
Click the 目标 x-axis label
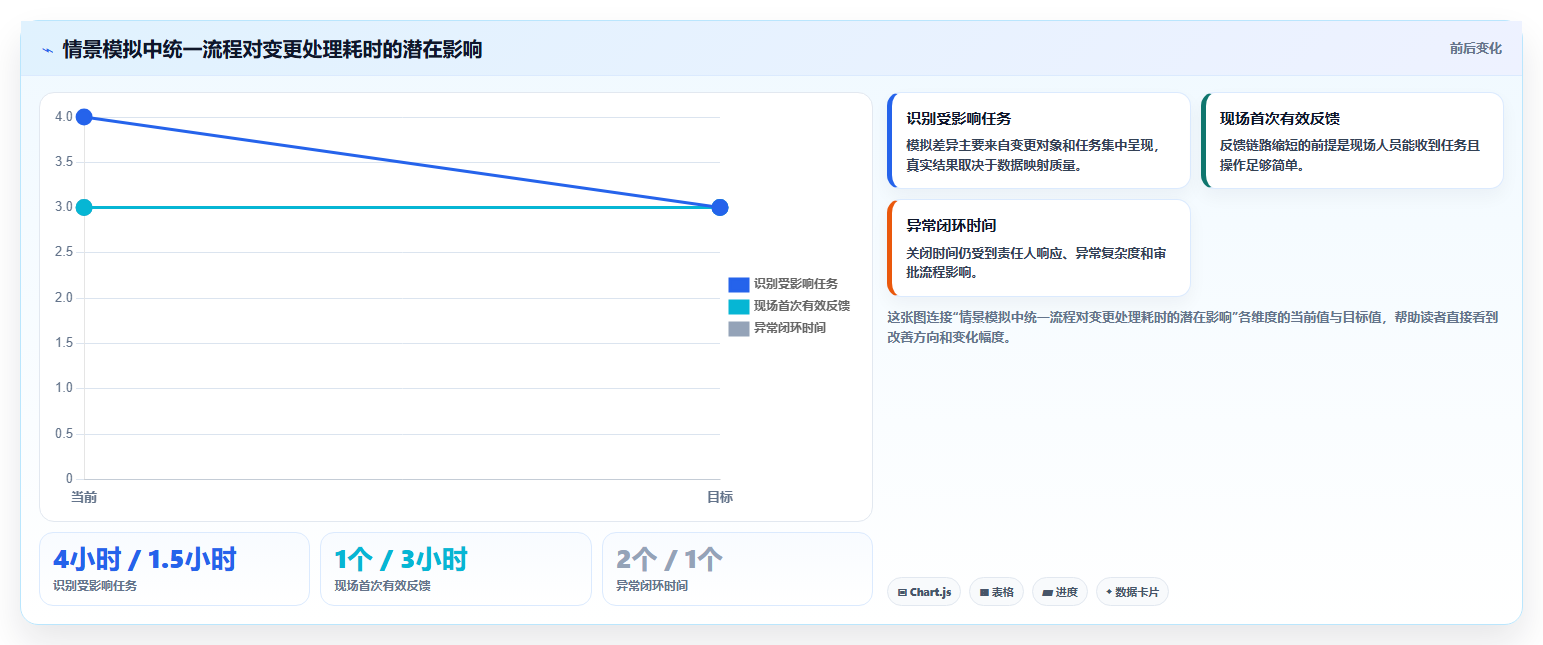(719, 497)
